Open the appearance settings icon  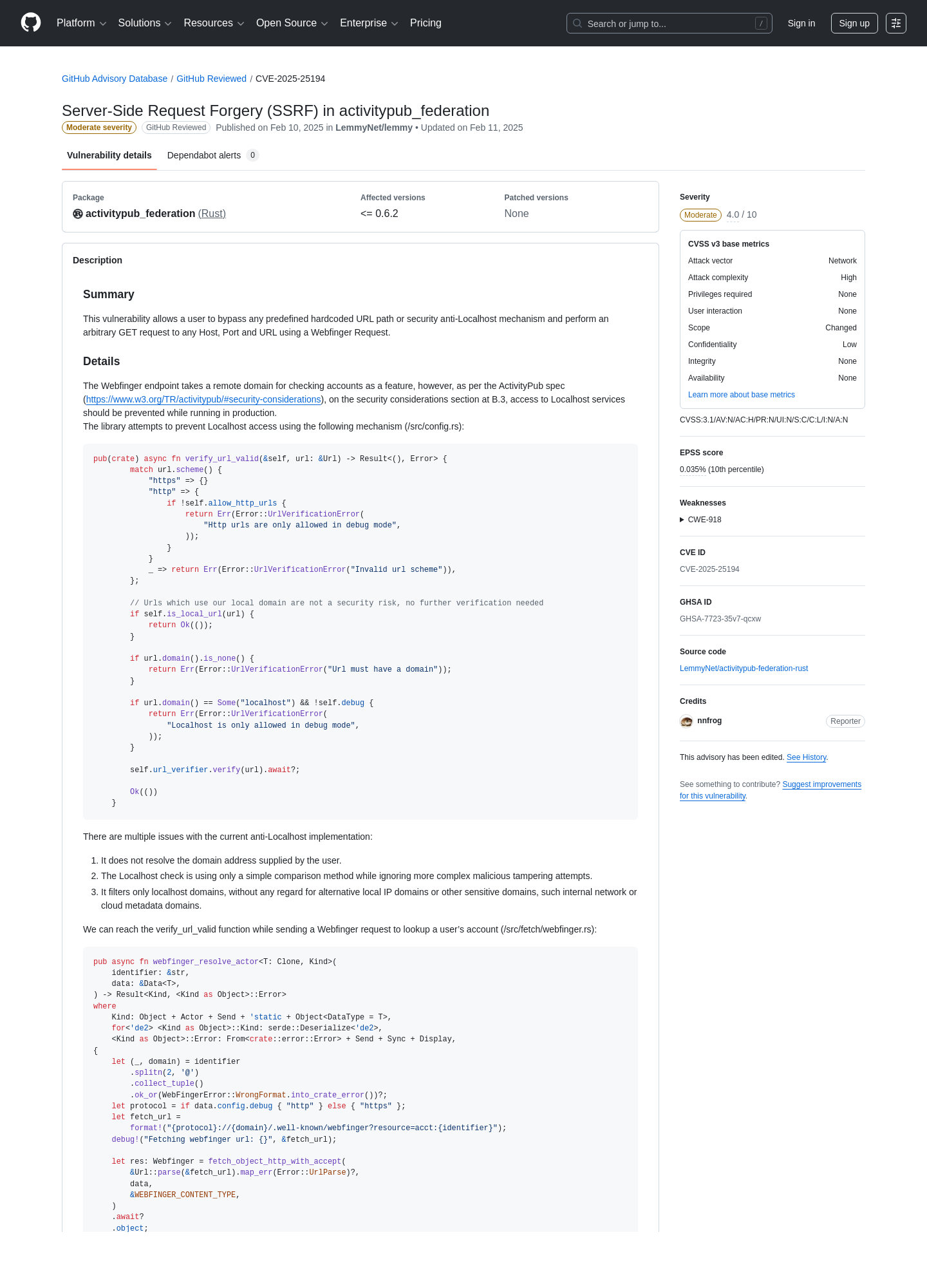pos(896,23)
